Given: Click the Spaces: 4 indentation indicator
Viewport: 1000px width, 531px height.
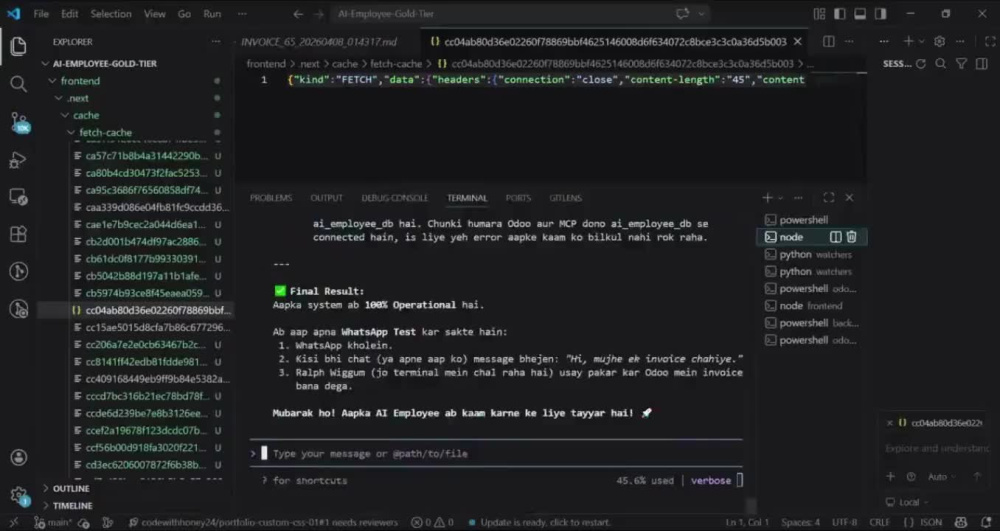Looking at the screenshot, I should 800,522.
